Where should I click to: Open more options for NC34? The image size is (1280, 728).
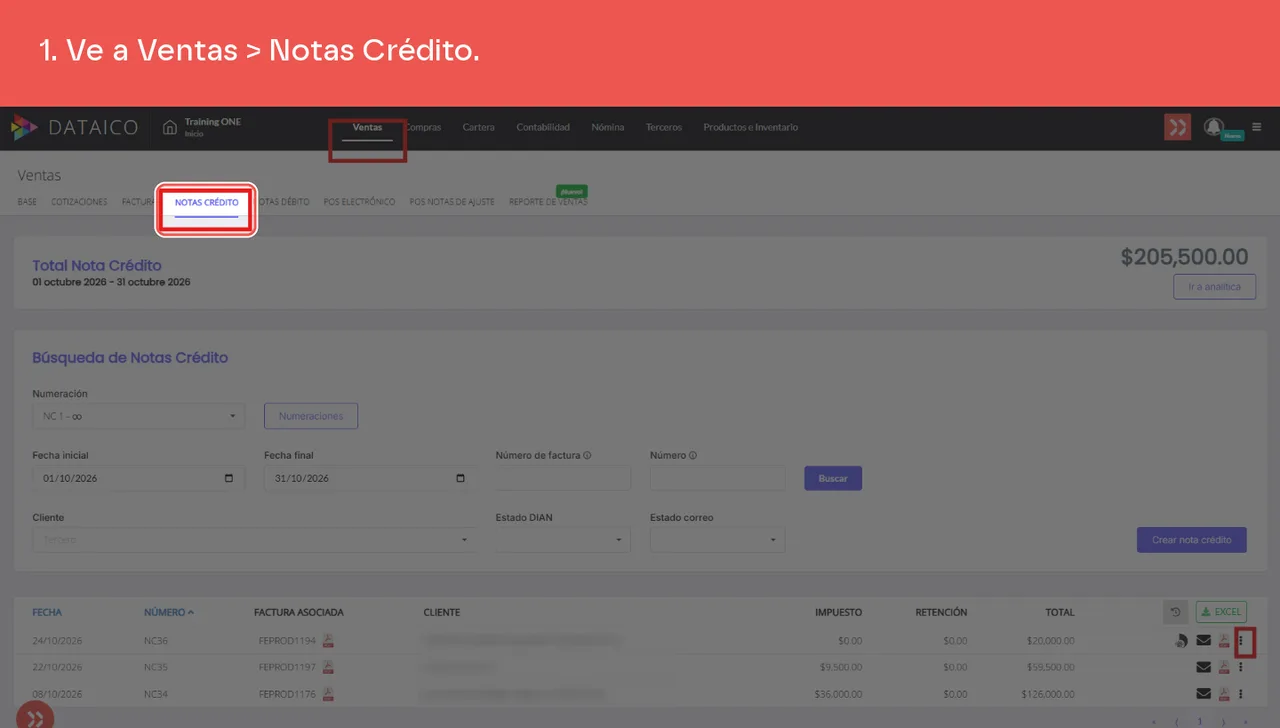pyautogui.click(x=1241, y=694)
